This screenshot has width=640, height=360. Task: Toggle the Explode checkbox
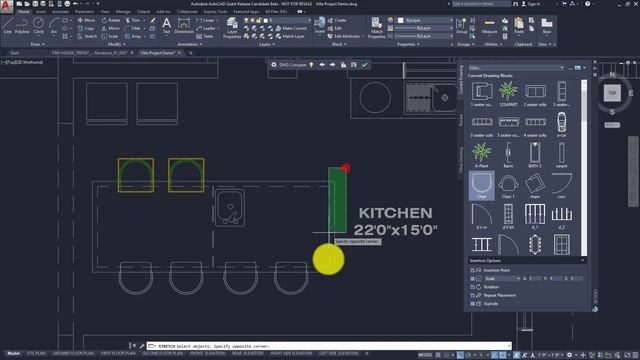point(473,304)
